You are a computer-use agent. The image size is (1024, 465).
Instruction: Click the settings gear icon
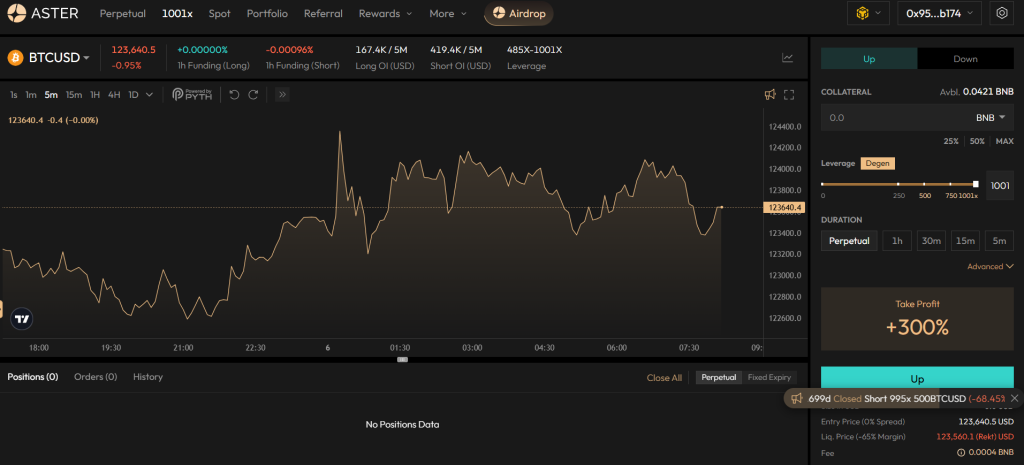1002,14
